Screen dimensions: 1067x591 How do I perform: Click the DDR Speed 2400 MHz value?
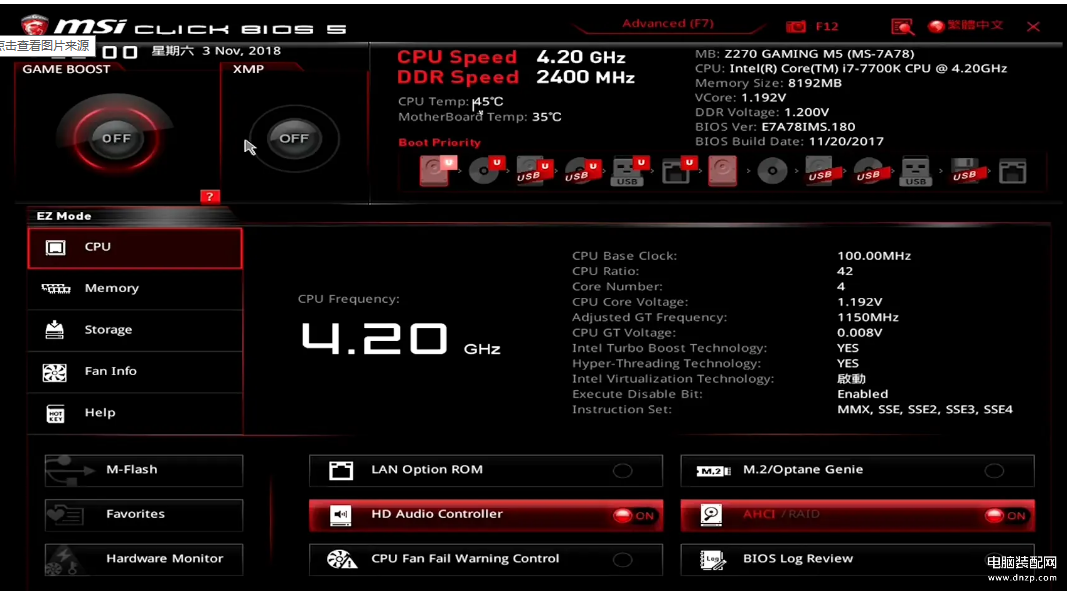(x=585, y=78)
